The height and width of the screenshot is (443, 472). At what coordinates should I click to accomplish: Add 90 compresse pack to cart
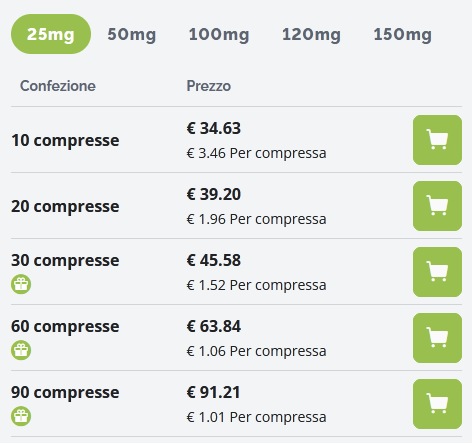[x=437, y=404]
